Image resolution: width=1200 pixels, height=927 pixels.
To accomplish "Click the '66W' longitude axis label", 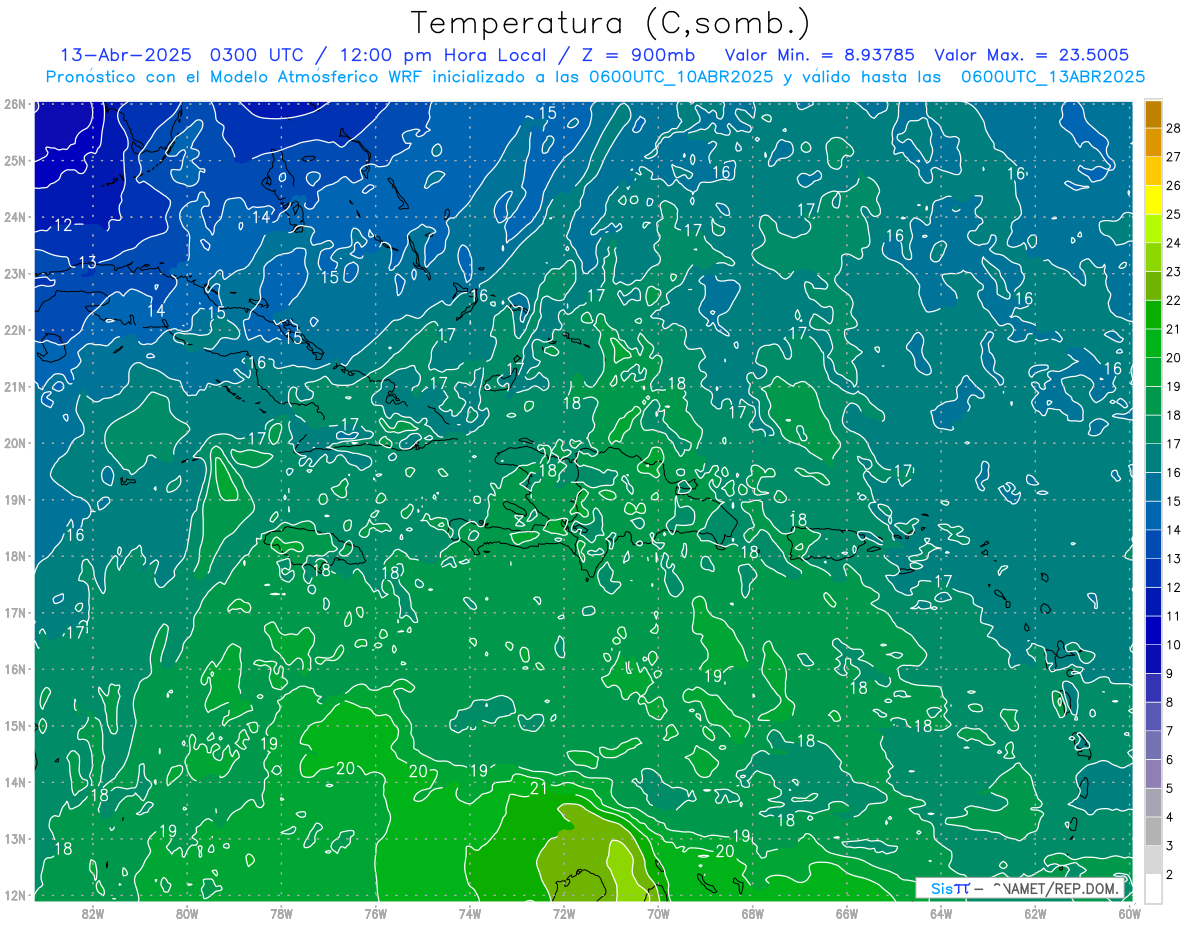I will [847, 912].
